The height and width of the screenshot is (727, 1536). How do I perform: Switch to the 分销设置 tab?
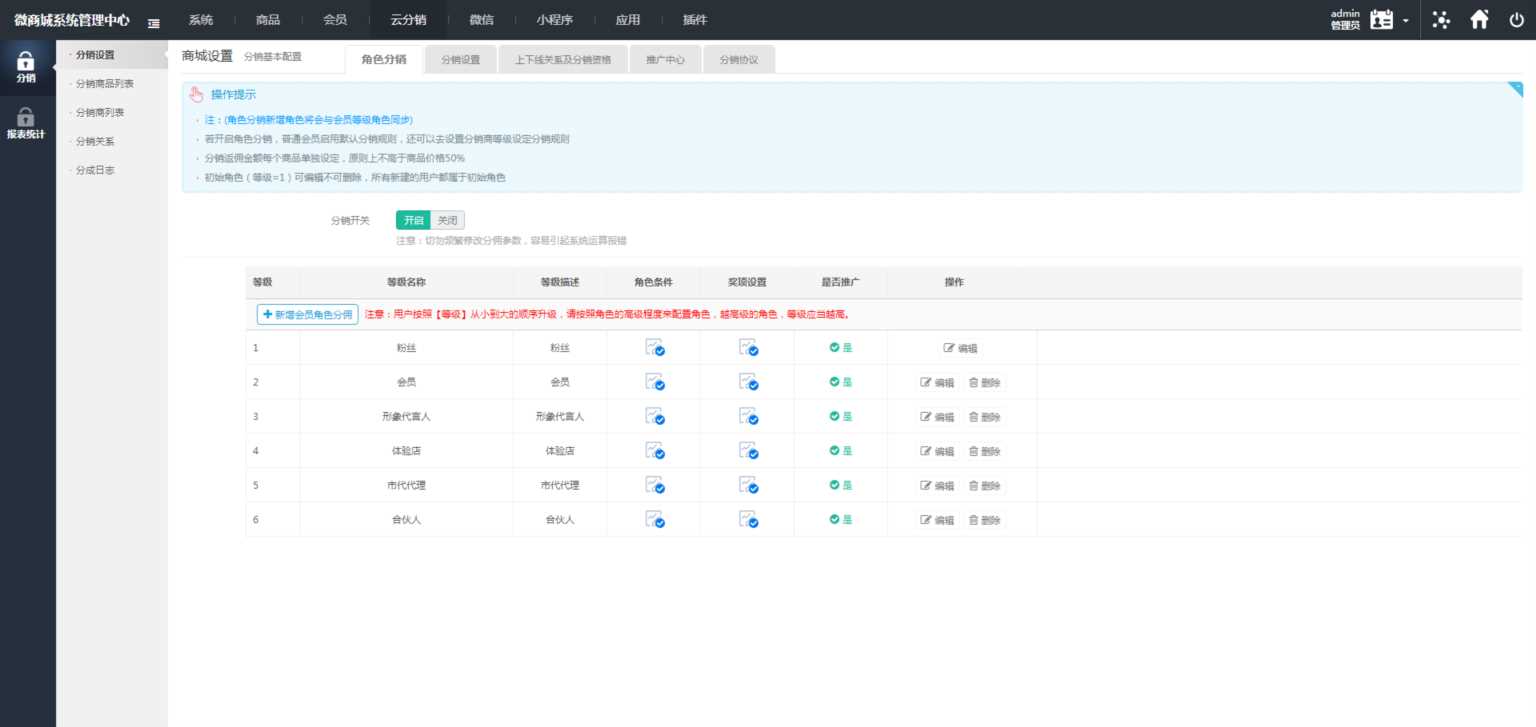461,60
